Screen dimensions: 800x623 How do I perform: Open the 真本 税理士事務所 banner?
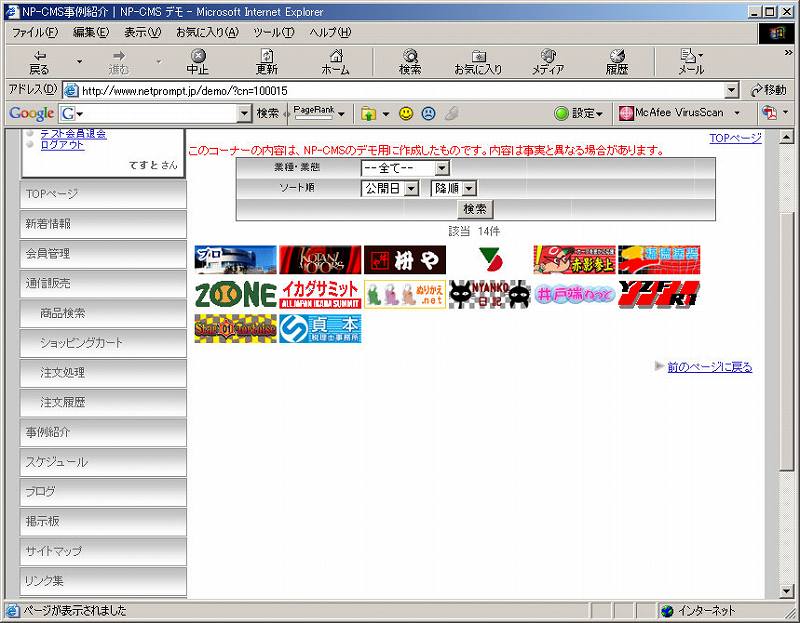coord(320,329)
